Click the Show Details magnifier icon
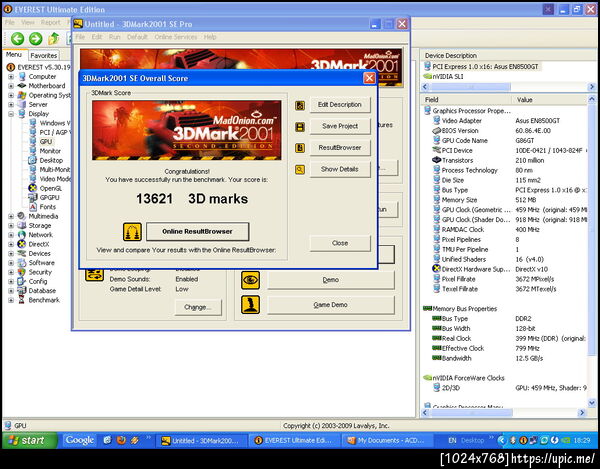Viewport: 600px width, 469px height. (300, 169)
